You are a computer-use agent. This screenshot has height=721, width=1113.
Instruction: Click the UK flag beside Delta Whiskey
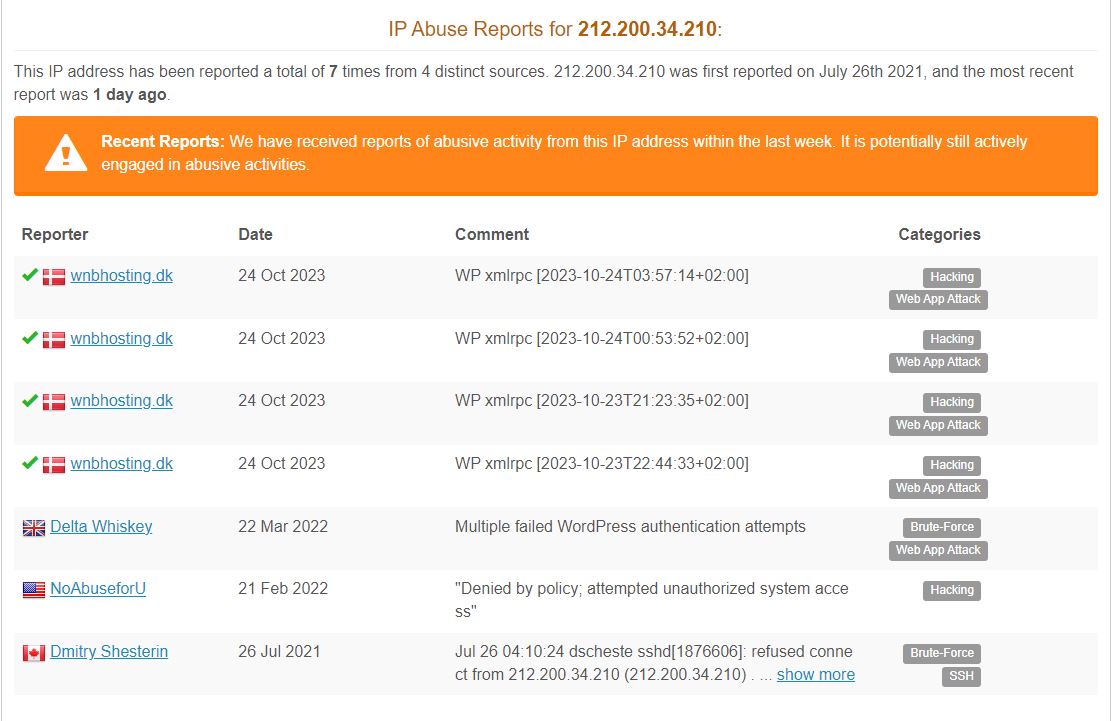click(x=33, y=527)
